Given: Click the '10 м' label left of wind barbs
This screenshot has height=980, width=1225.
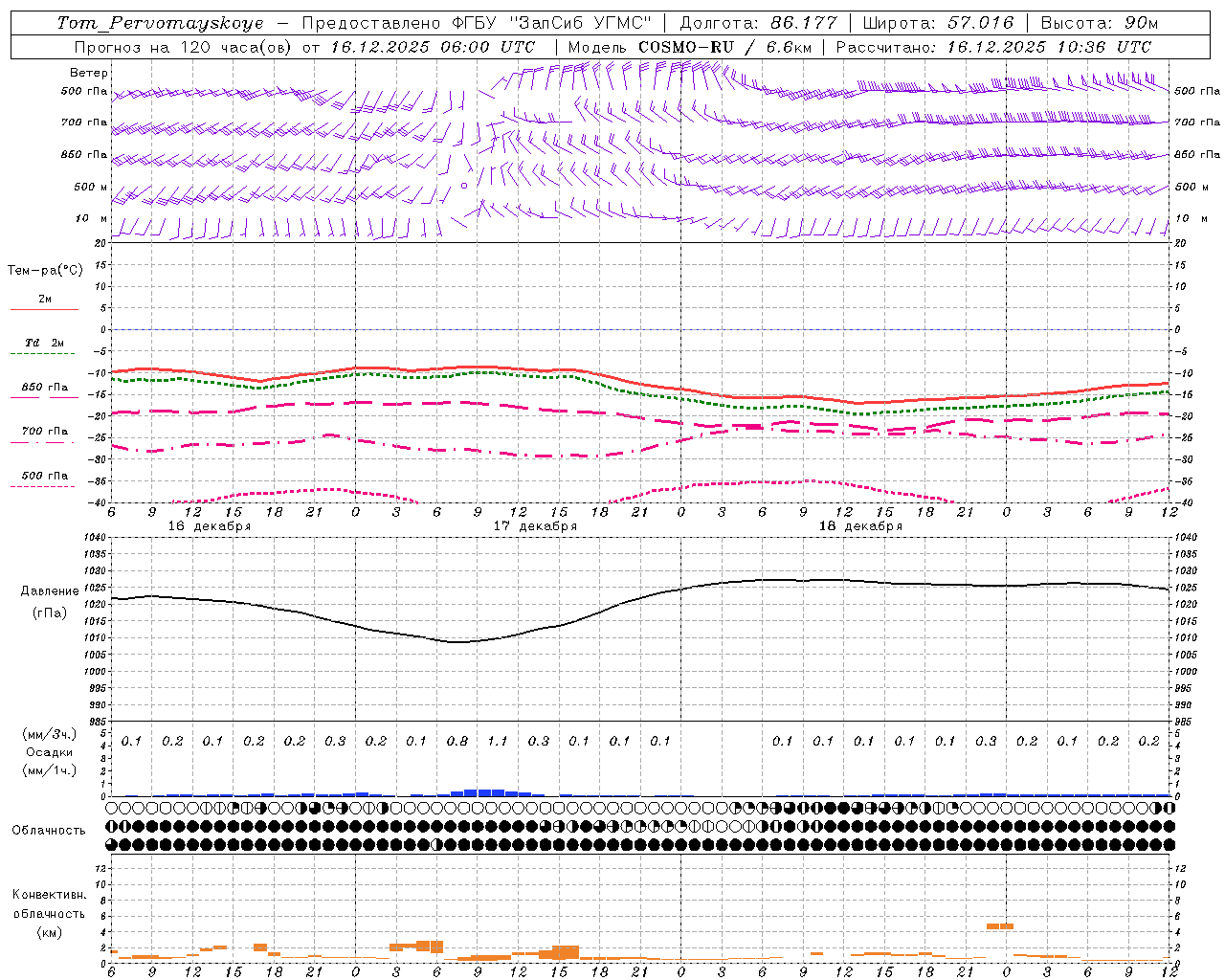Looking at the screenshot, I should [x=91, y=218].
